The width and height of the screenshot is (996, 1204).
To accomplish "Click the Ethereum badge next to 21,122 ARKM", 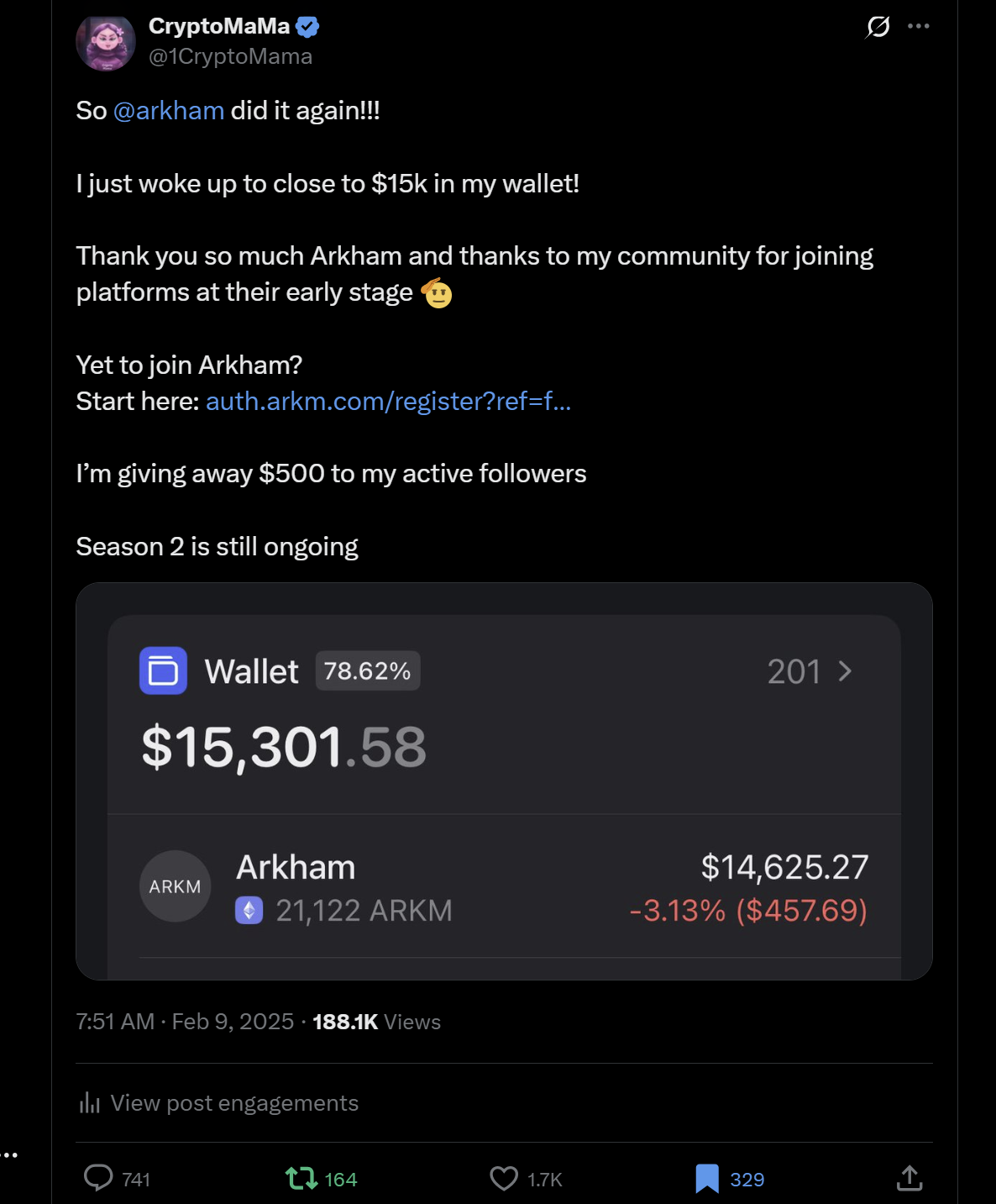I will tap(249, 910).
